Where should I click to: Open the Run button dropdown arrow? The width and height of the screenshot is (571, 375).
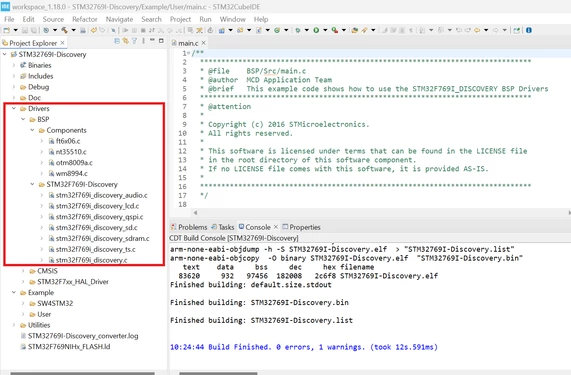click(x=325, y=30)
